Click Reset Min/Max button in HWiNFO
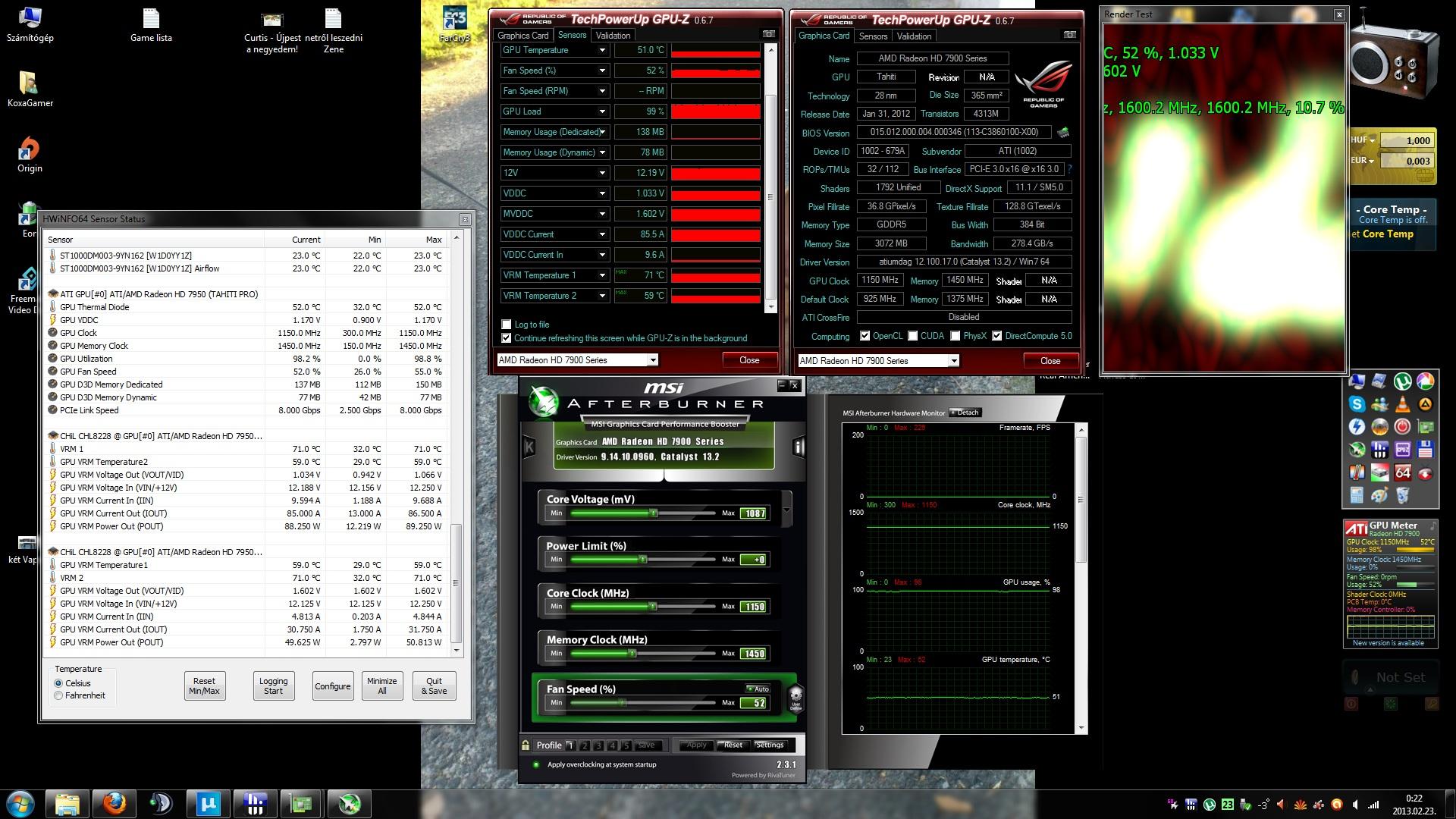 click(204, 686)
